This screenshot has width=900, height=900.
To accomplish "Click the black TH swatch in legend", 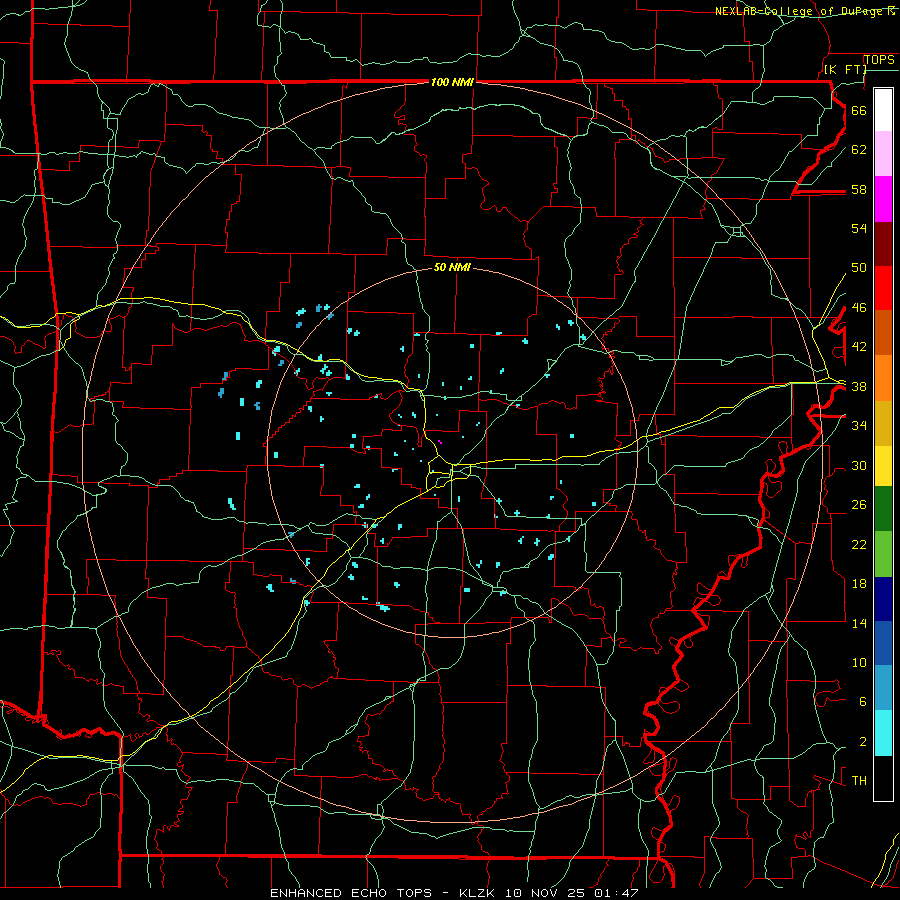I will click(x=883, y=778).
